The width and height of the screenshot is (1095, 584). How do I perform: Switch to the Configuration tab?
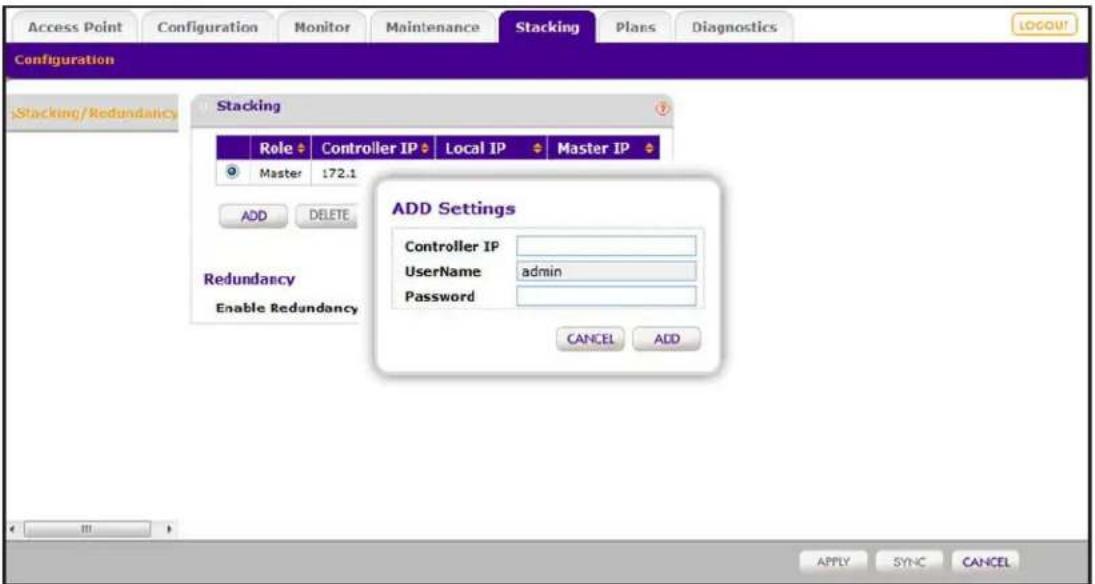click(x=207, y=28)
